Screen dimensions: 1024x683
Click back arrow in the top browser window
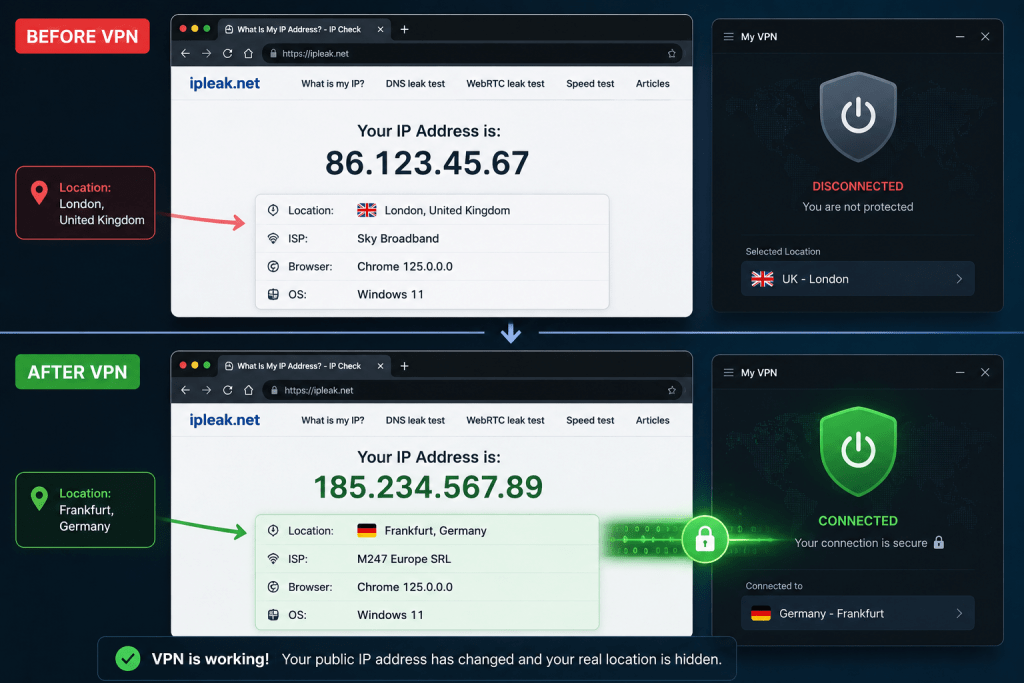coord(185,54)
